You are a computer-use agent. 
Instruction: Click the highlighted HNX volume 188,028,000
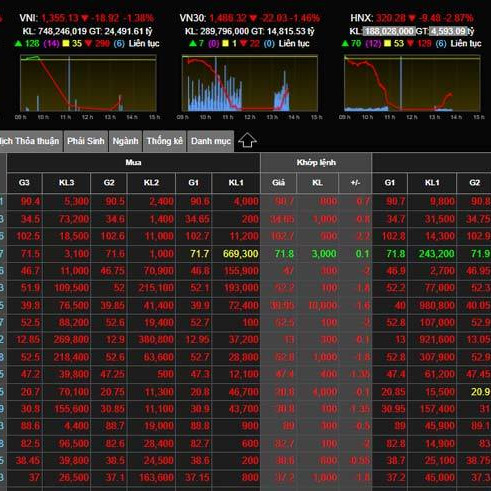(x=389, y=31)
